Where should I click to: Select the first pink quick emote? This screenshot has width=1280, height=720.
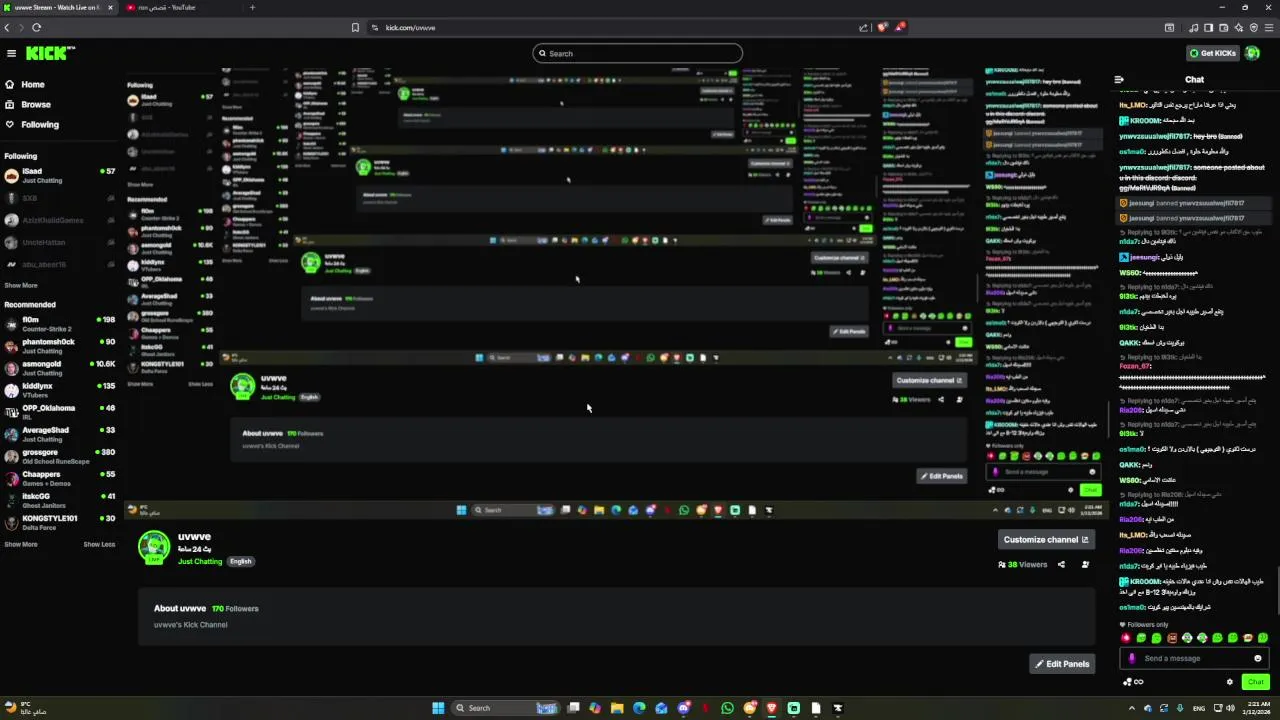click(1126, 638)
